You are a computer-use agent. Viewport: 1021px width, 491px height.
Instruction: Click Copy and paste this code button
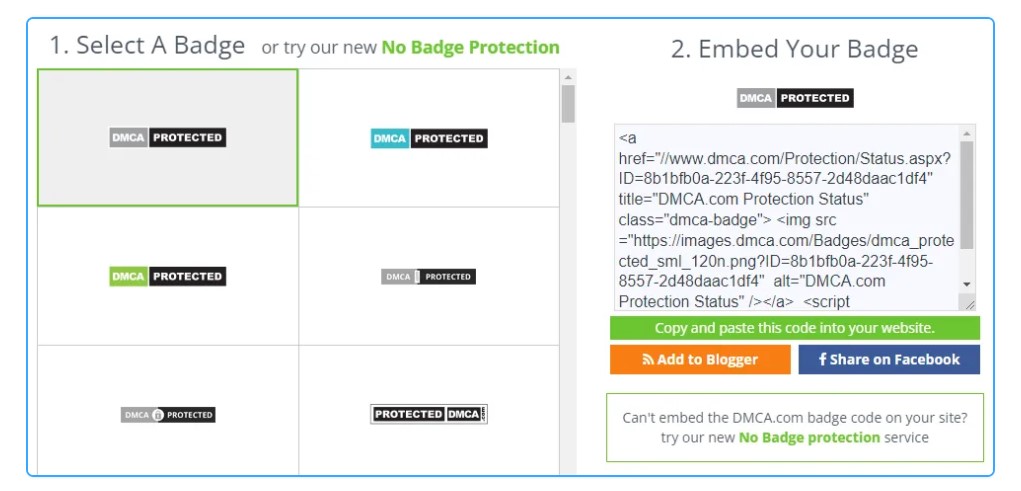click(x=795, y=328)
